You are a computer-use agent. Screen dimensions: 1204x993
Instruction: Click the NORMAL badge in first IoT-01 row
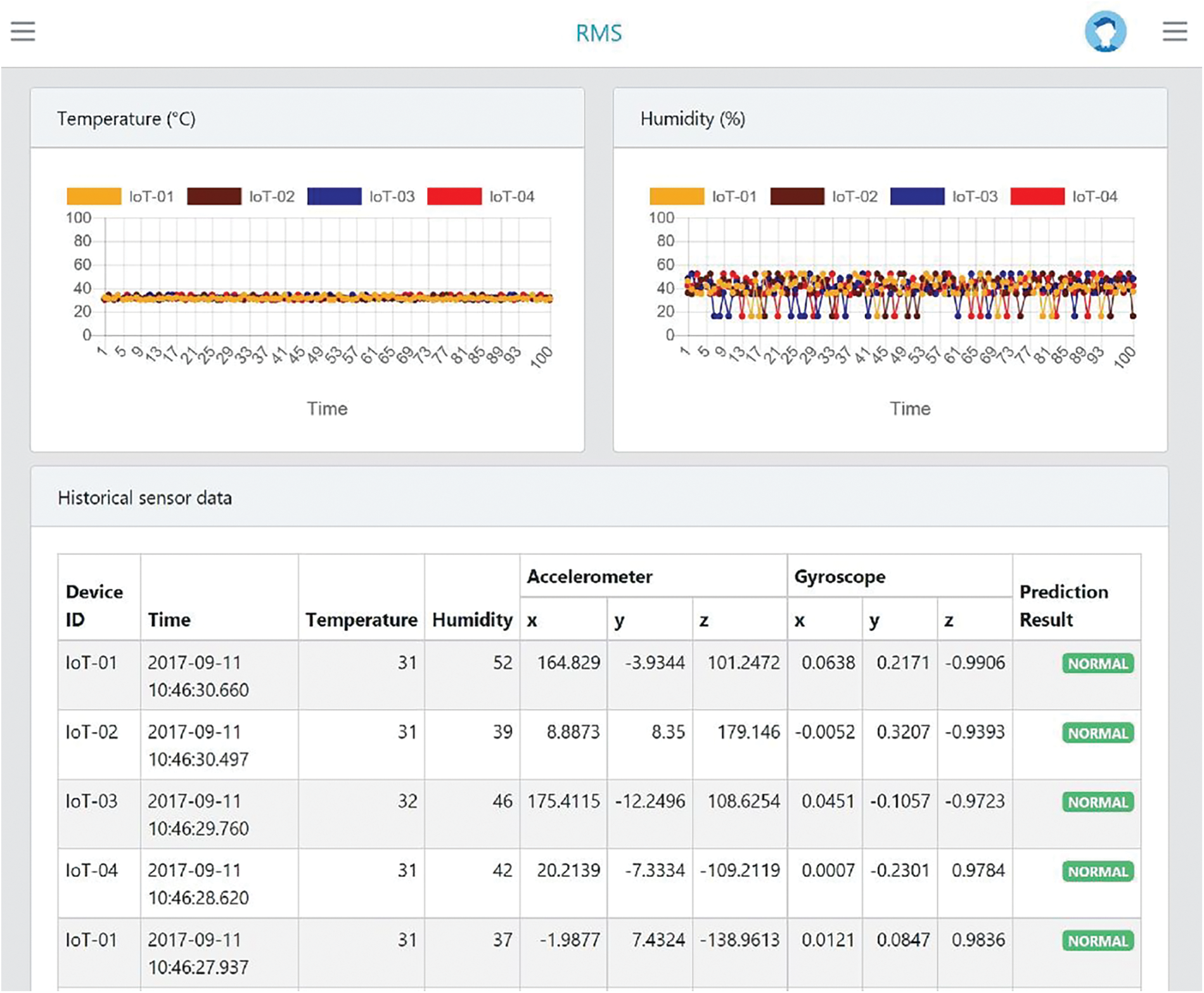pos(1098,663)
